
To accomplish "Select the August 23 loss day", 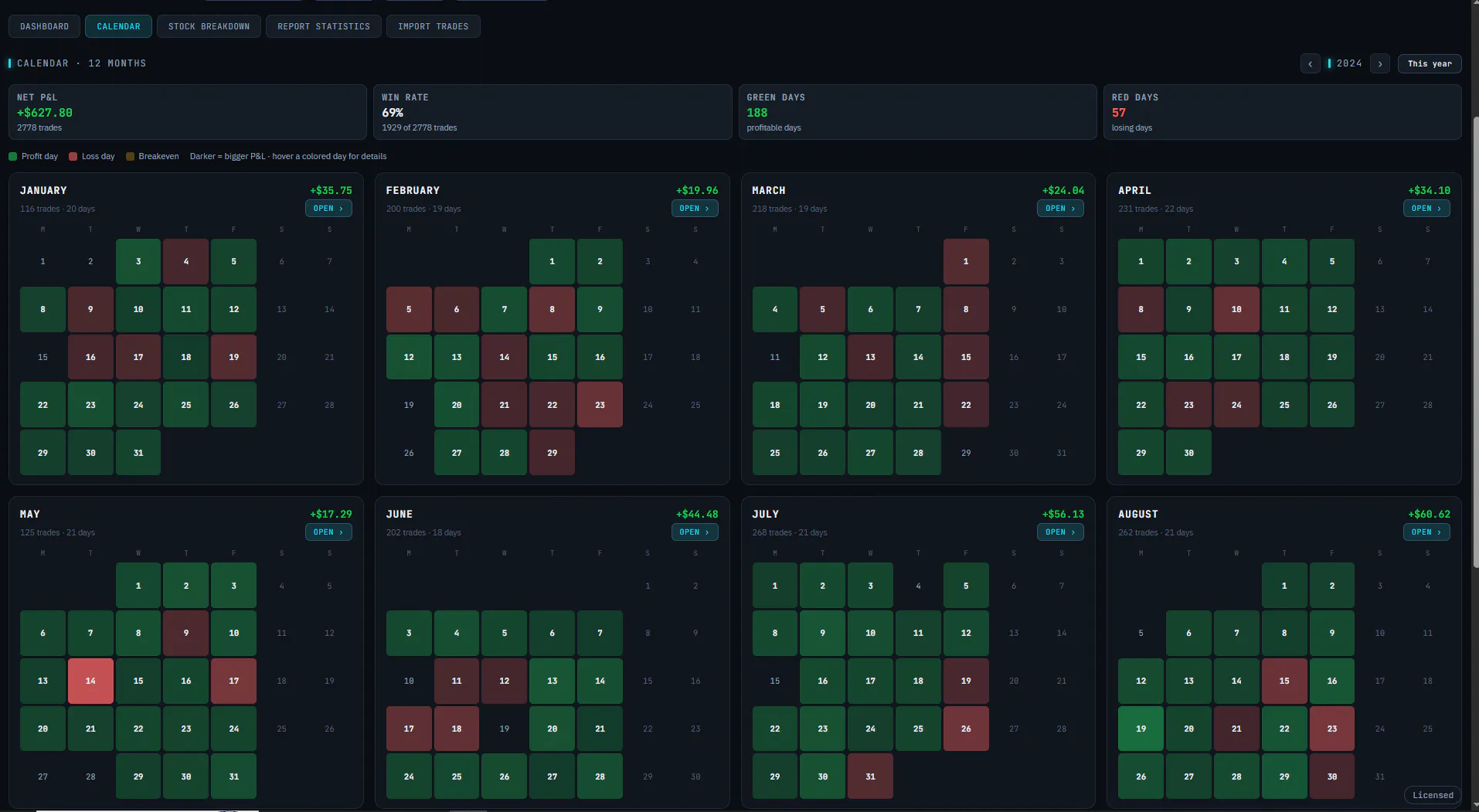I will 1332,729.
